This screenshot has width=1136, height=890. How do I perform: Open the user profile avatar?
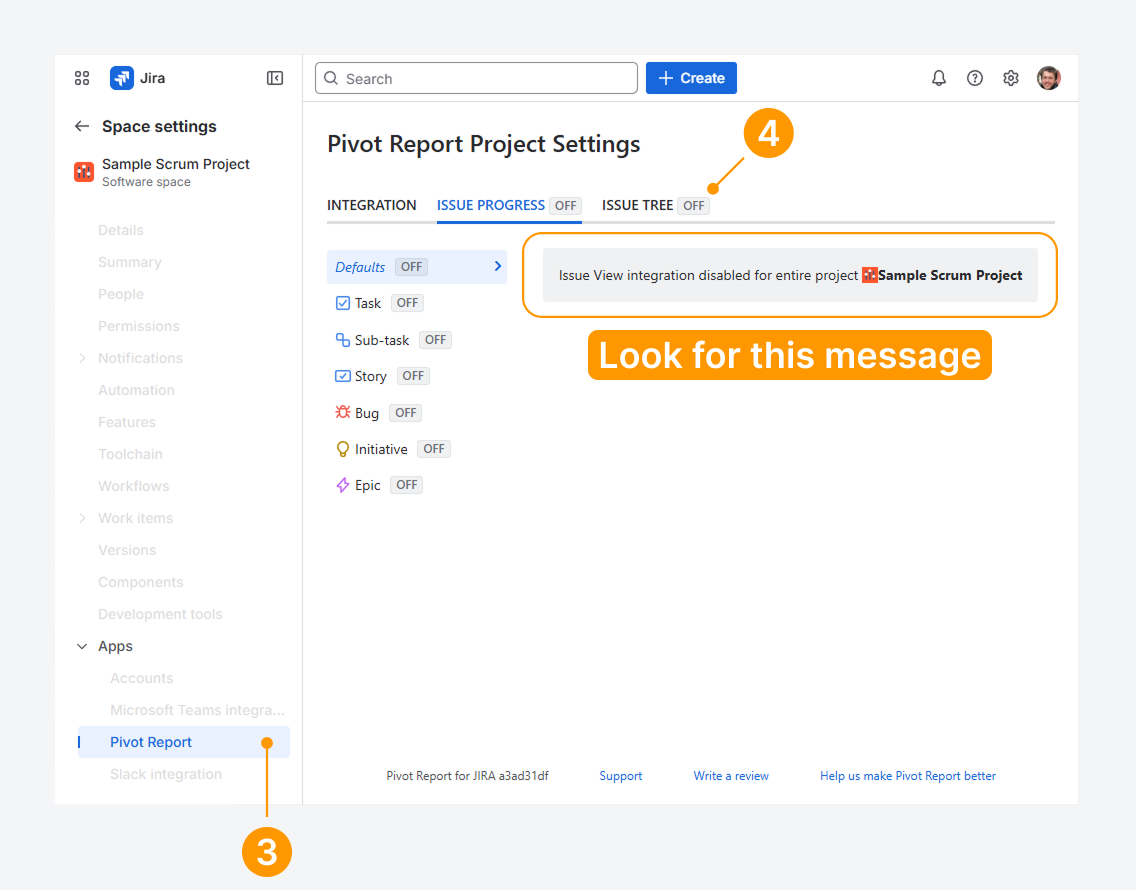1048,78
